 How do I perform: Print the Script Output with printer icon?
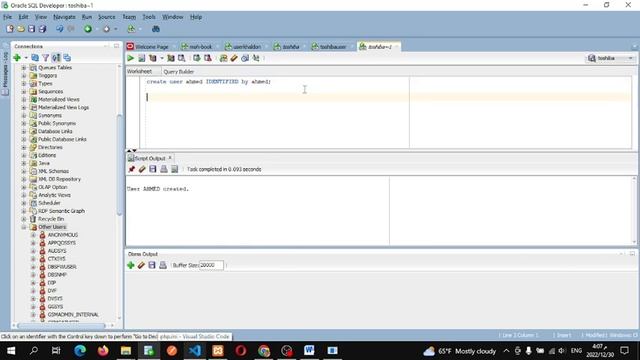(x=164, y=169)
